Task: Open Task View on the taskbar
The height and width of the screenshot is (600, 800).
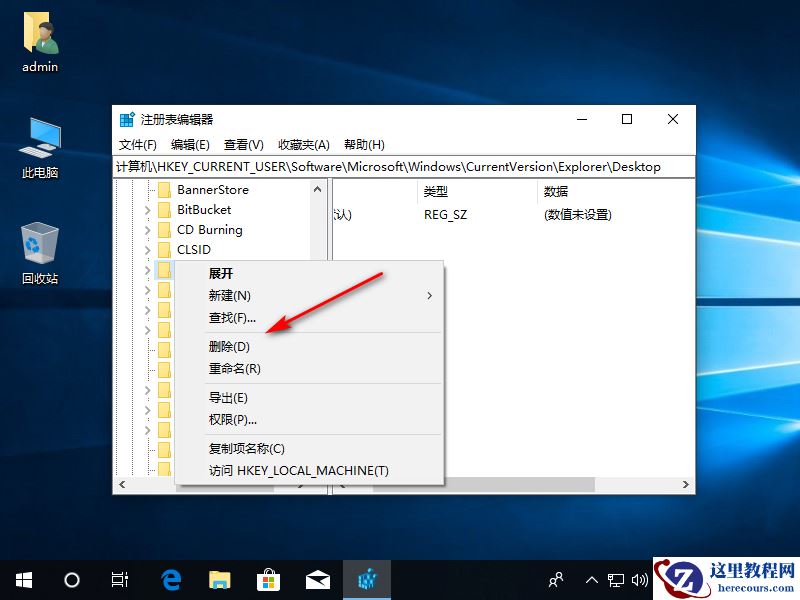Action: click(120, 579)
